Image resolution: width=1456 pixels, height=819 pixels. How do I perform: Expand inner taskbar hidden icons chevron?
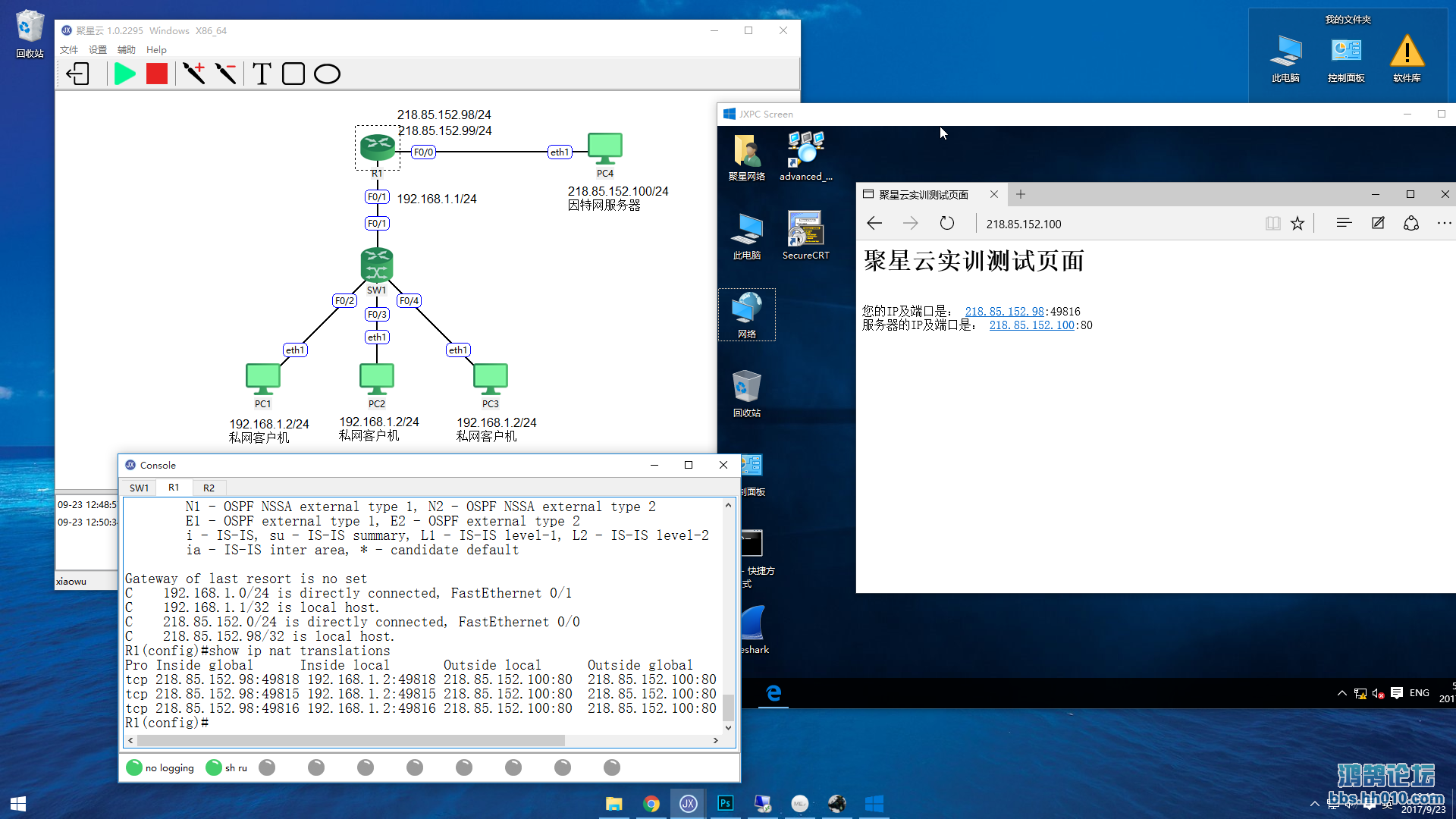[1341, 693]
